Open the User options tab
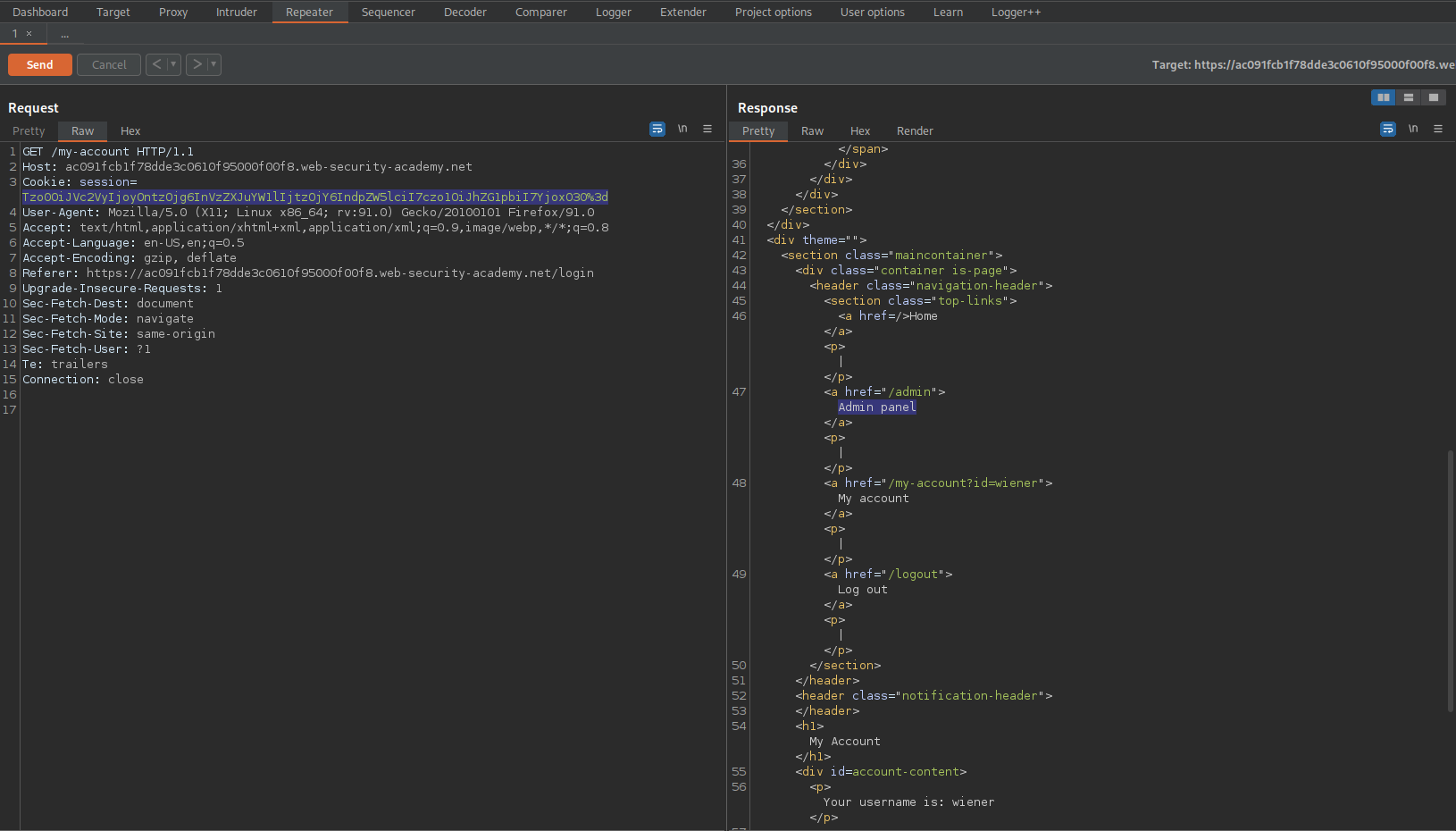Image resolution: width=1456 pixels, height=831 pixels. tap(873, 12)
